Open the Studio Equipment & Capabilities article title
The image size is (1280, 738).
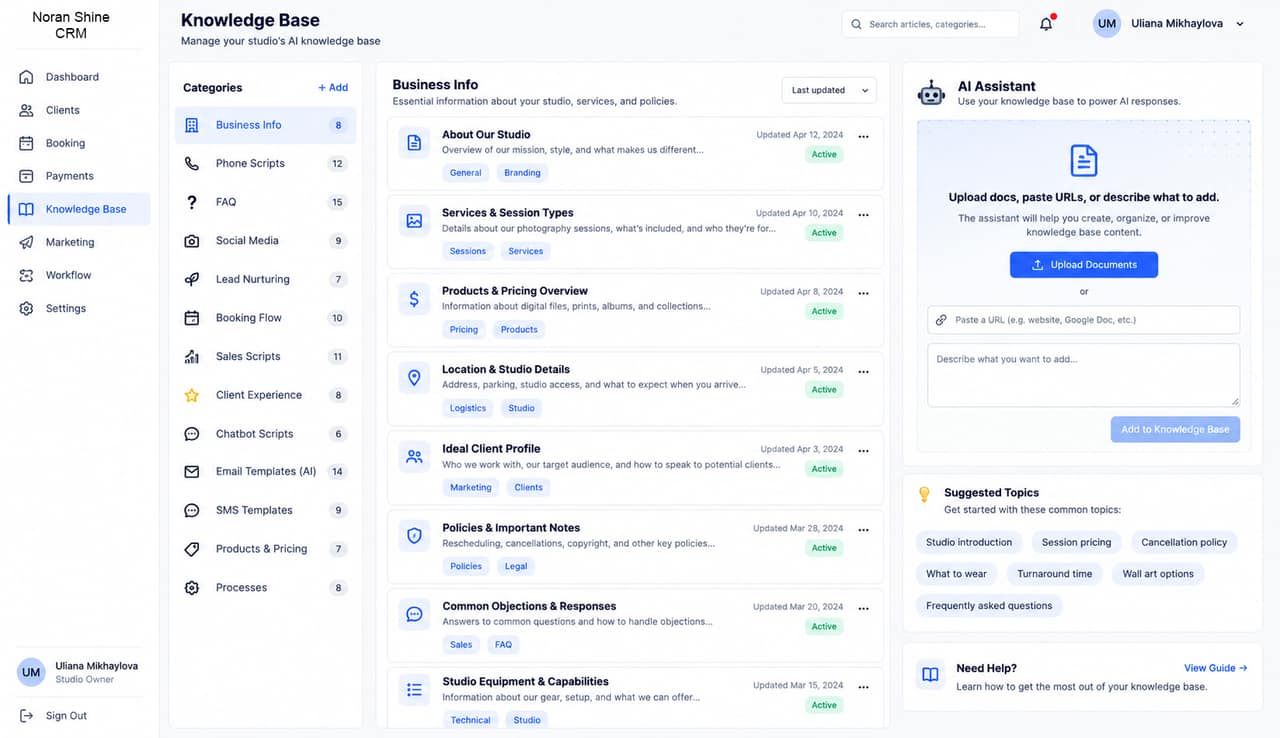click(525, 682)
